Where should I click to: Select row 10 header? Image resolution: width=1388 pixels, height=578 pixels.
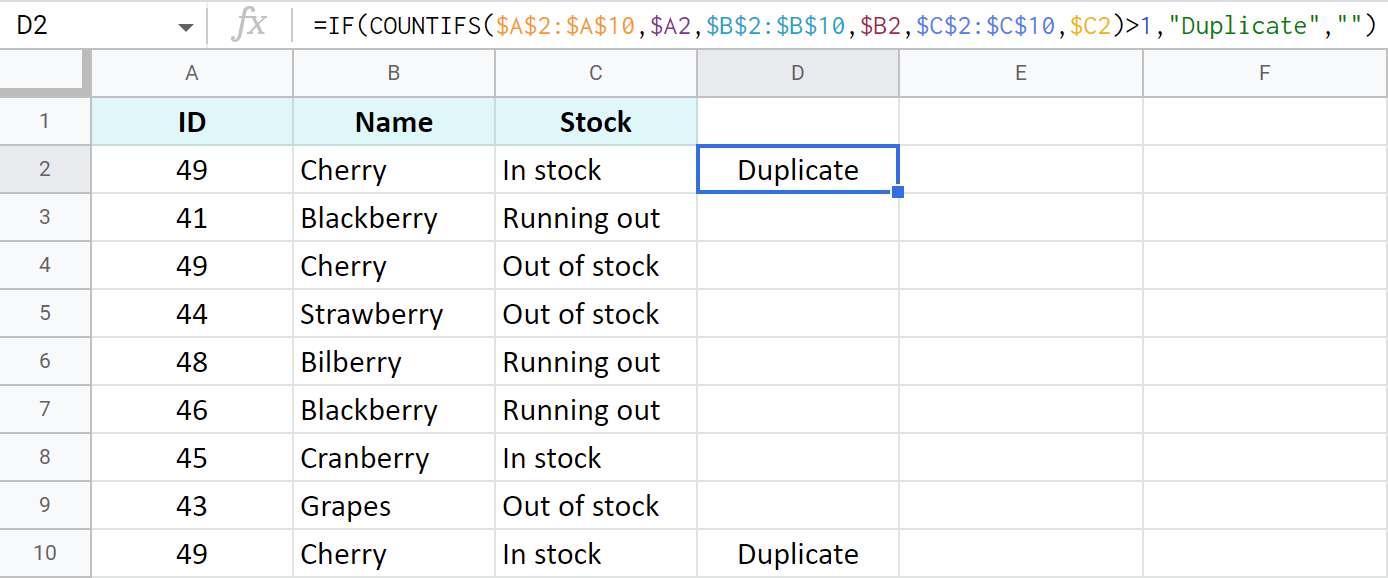point(45,553)
